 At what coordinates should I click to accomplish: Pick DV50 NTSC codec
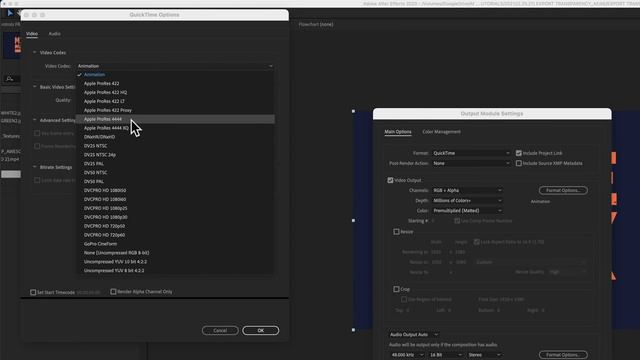175,173
